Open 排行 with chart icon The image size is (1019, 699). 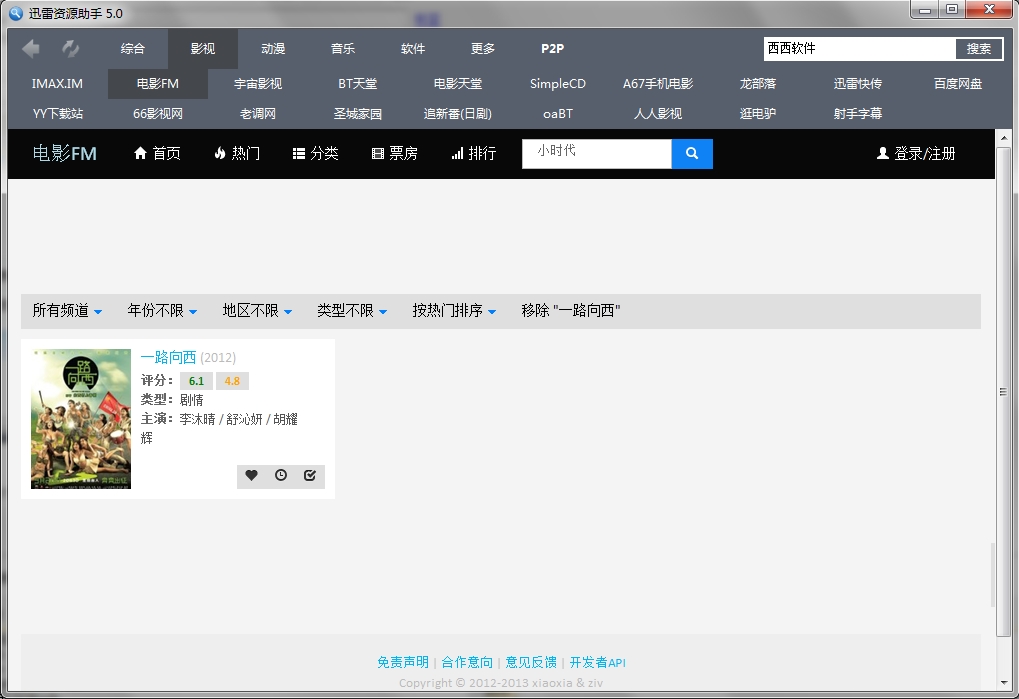[x=474, y=153]
